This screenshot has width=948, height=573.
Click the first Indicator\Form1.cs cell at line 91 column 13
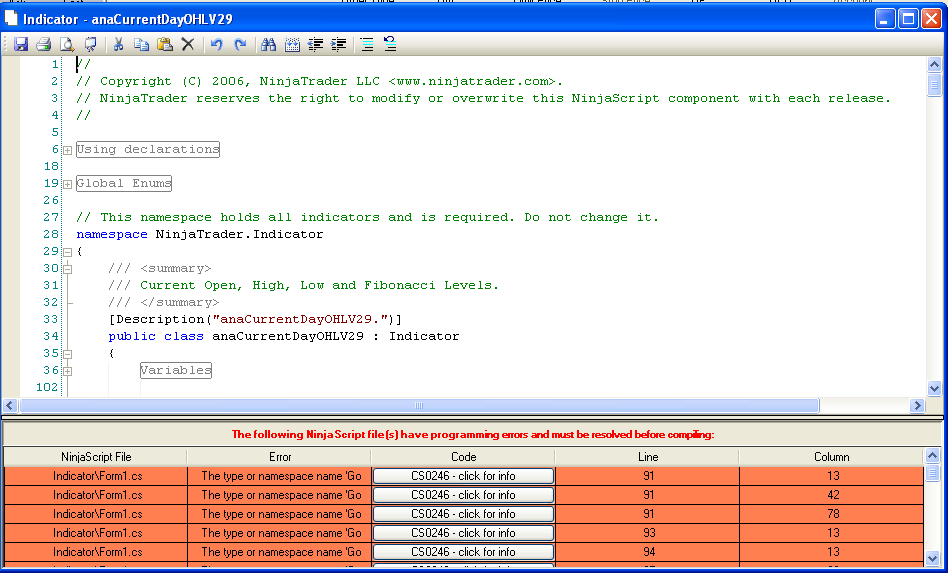tap(96, 476)
